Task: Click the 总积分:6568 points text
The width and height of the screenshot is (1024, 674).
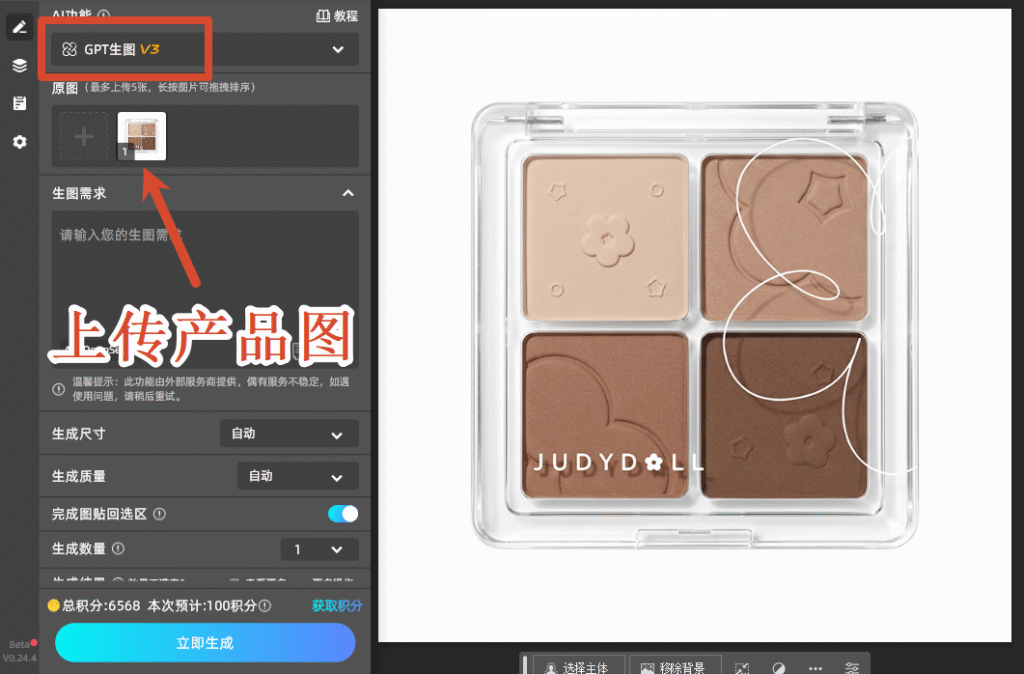Action: (x=101, y=605)
